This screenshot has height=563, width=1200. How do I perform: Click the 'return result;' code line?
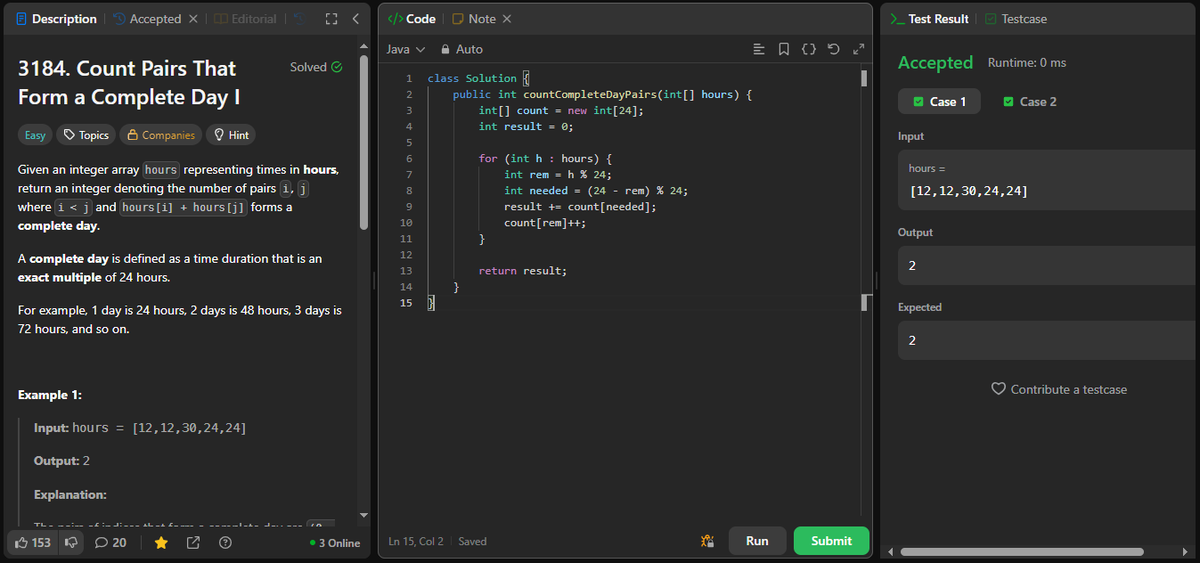[522, 271]
